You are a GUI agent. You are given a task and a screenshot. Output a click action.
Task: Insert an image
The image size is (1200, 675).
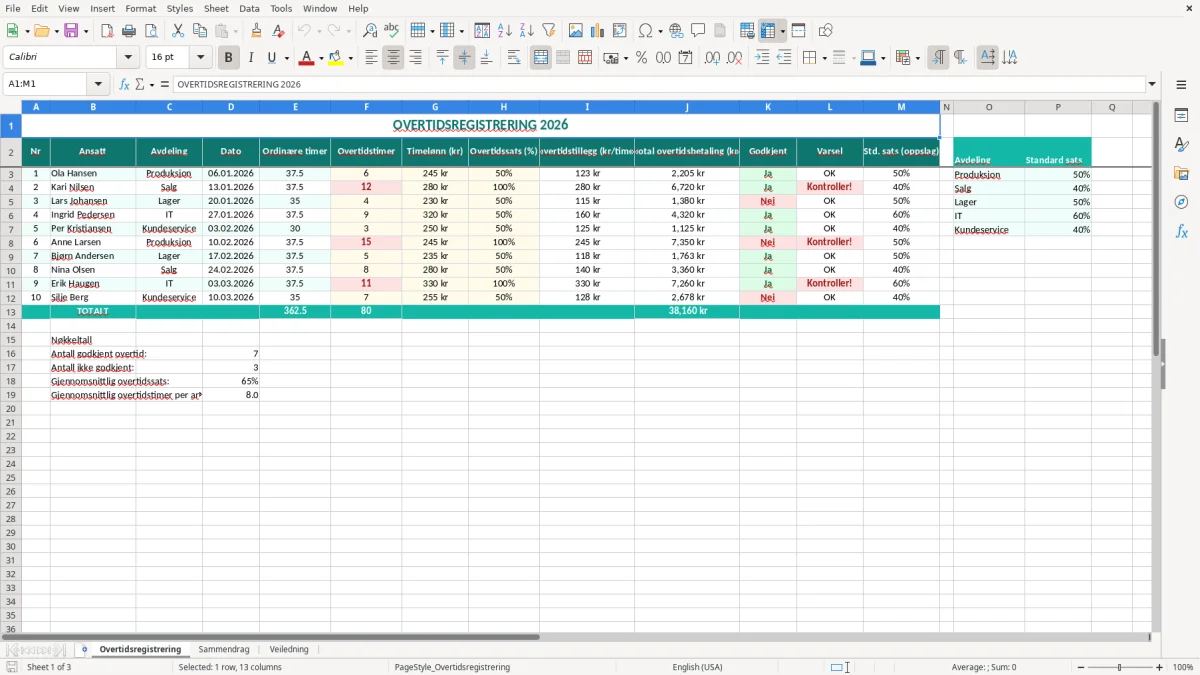pyautogui.click(x=576, y=31)
